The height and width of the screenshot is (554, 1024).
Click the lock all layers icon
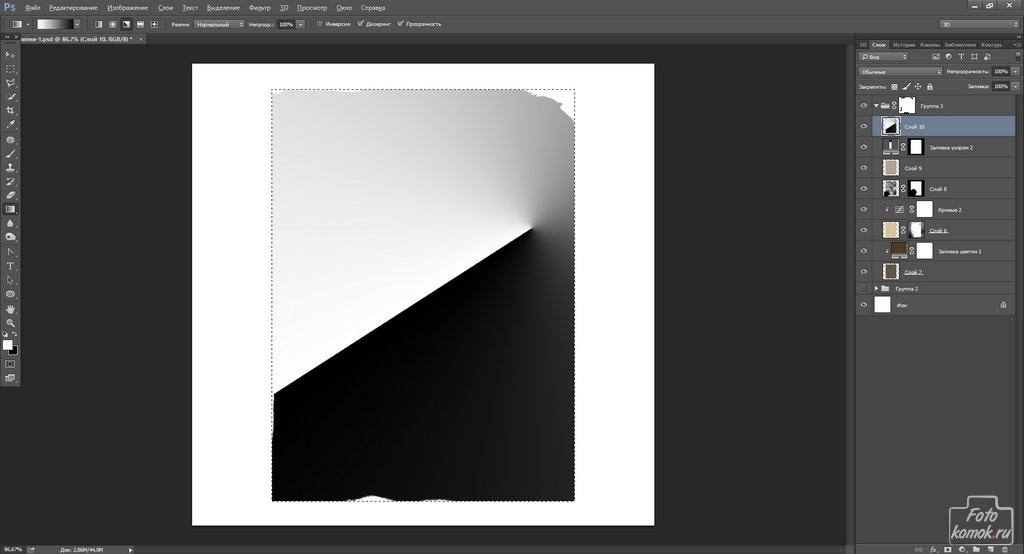click(x=929, y=86)
